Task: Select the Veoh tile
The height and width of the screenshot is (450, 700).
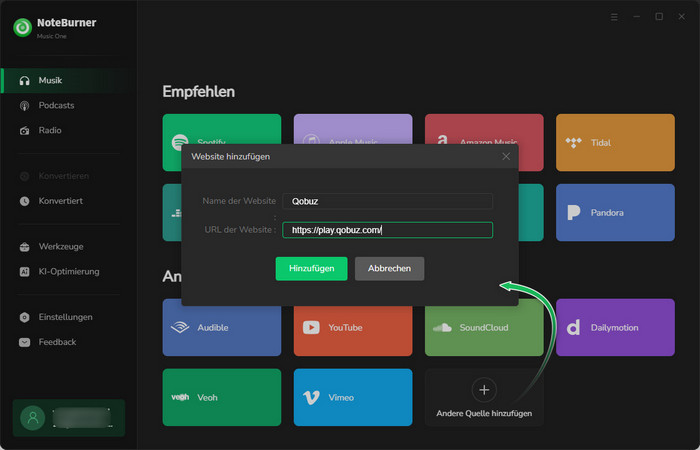Action: pos(222,397)
